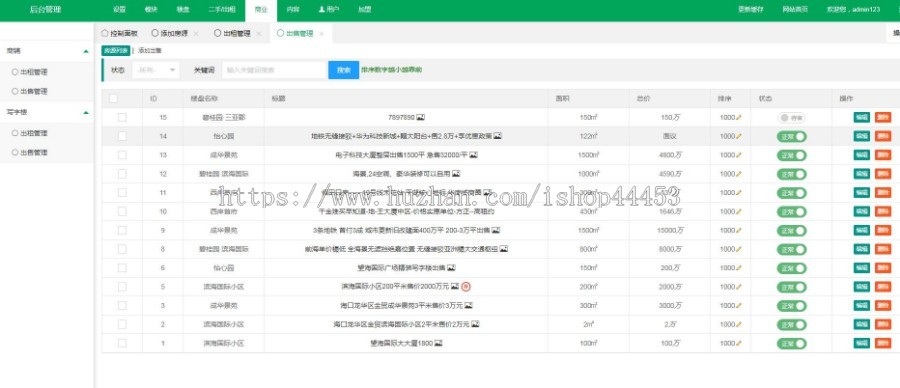900x388 pixels.
Task: Close the 添加房源 tab
Action: coord(196,34)
